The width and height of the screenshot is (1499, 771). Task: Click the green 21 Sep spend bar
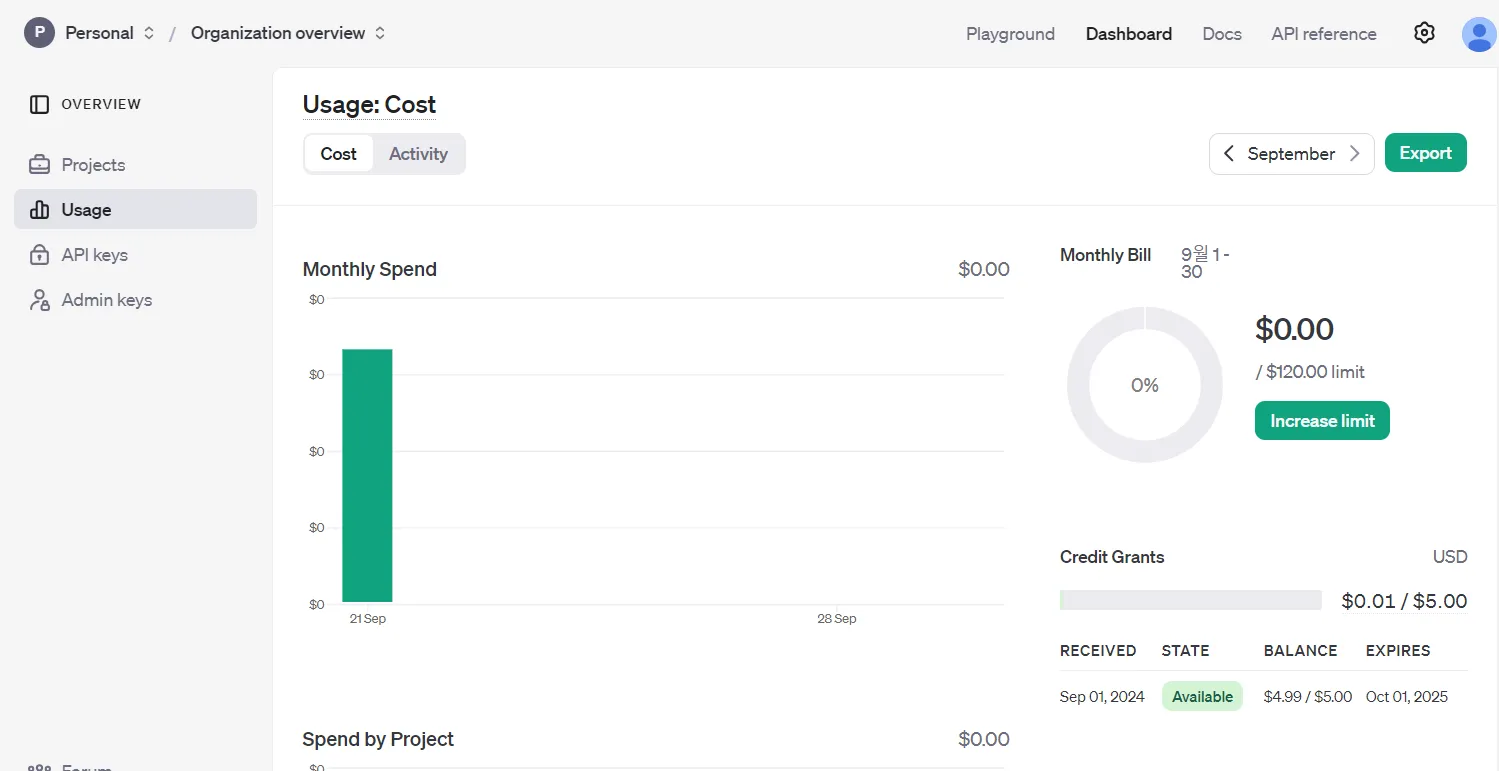(x=367, y=476)
